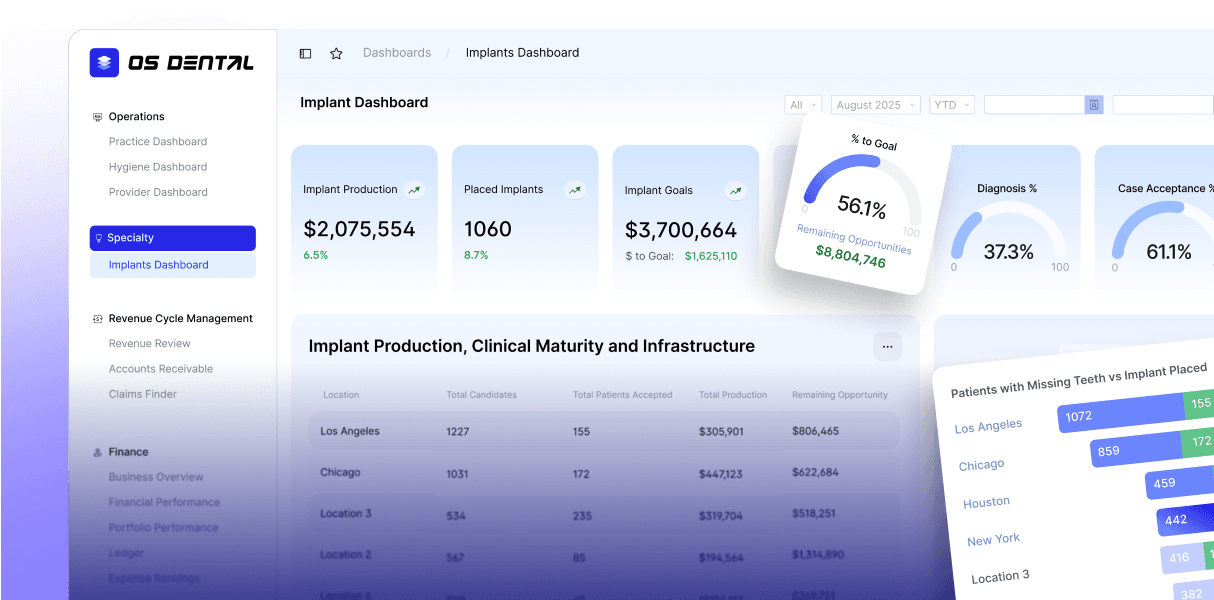Image resolution: width=1214 pixels, height=600 pixels.
Task: Click the $1,625,110 goal remaining value
Action: coord(711,256)
